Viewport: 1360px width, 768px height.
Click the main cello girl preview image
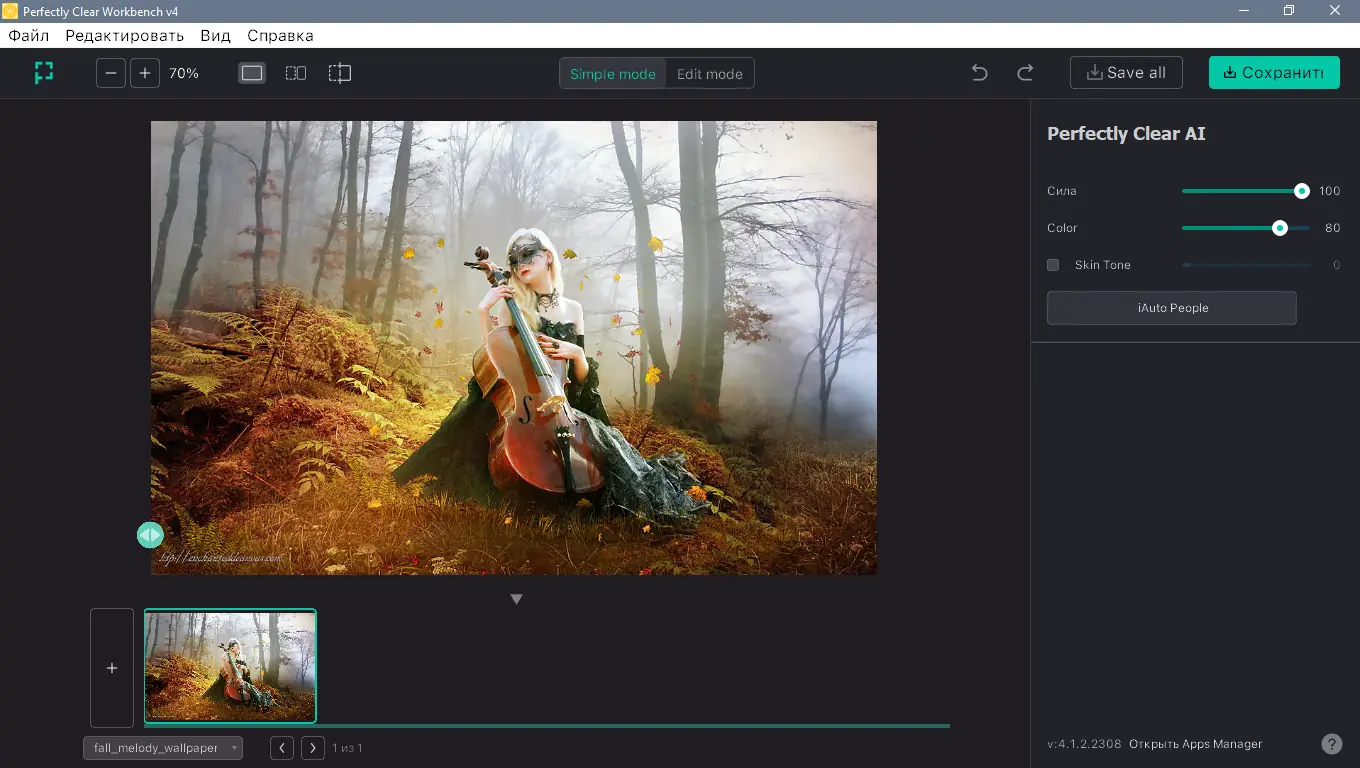514,348
